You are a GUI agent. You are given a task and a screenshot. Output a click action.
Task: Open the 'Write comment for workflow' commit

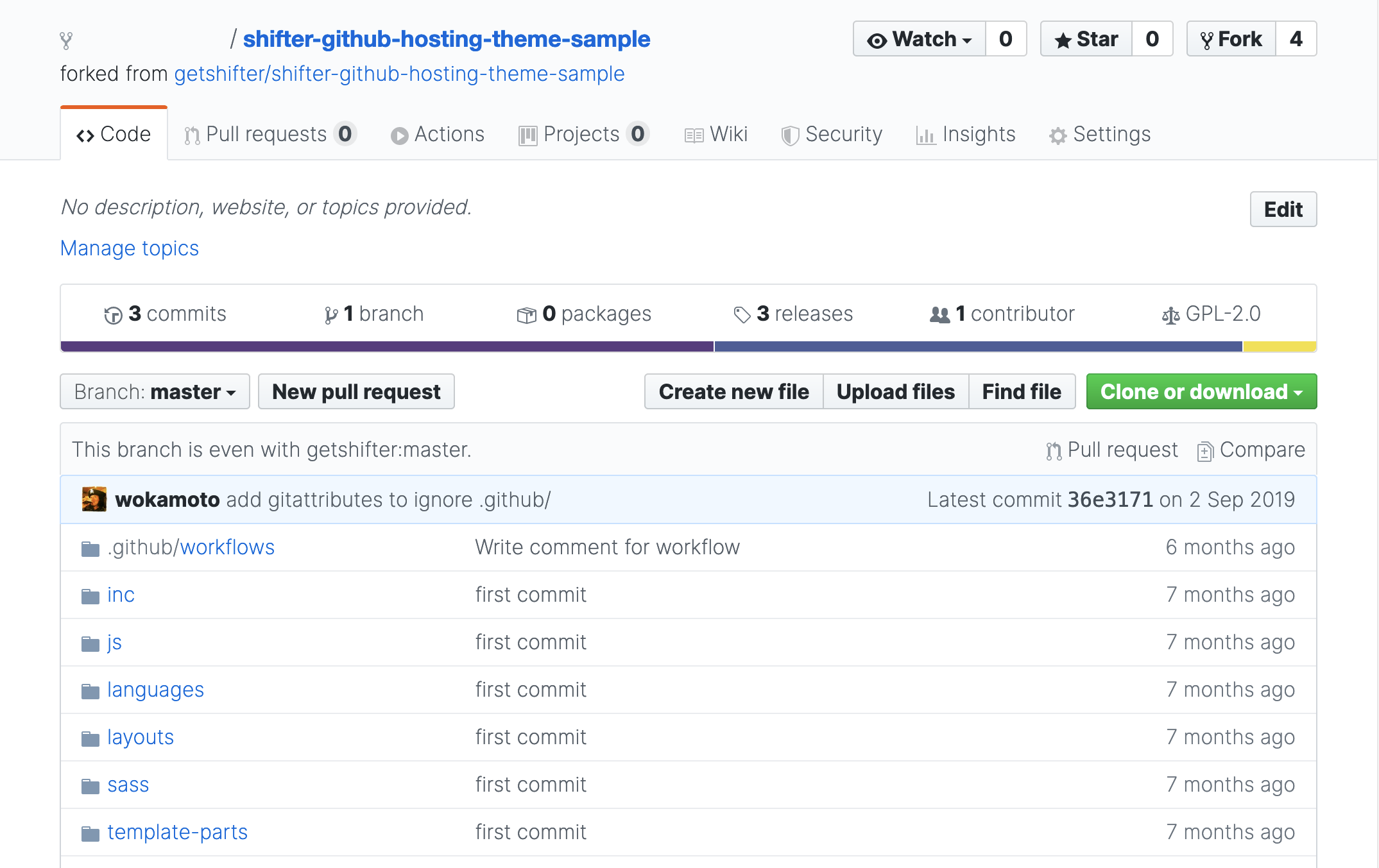607,547
